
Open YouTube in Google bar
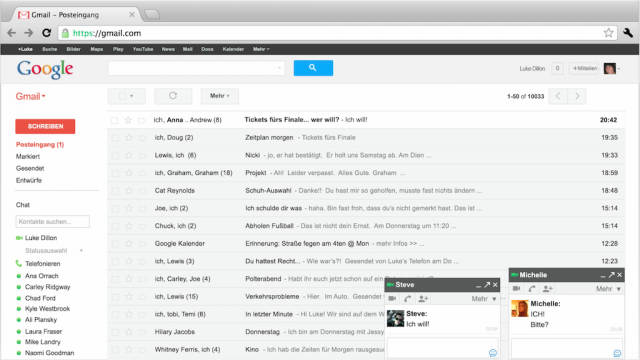pyautogui.click(x=143, y=49)
